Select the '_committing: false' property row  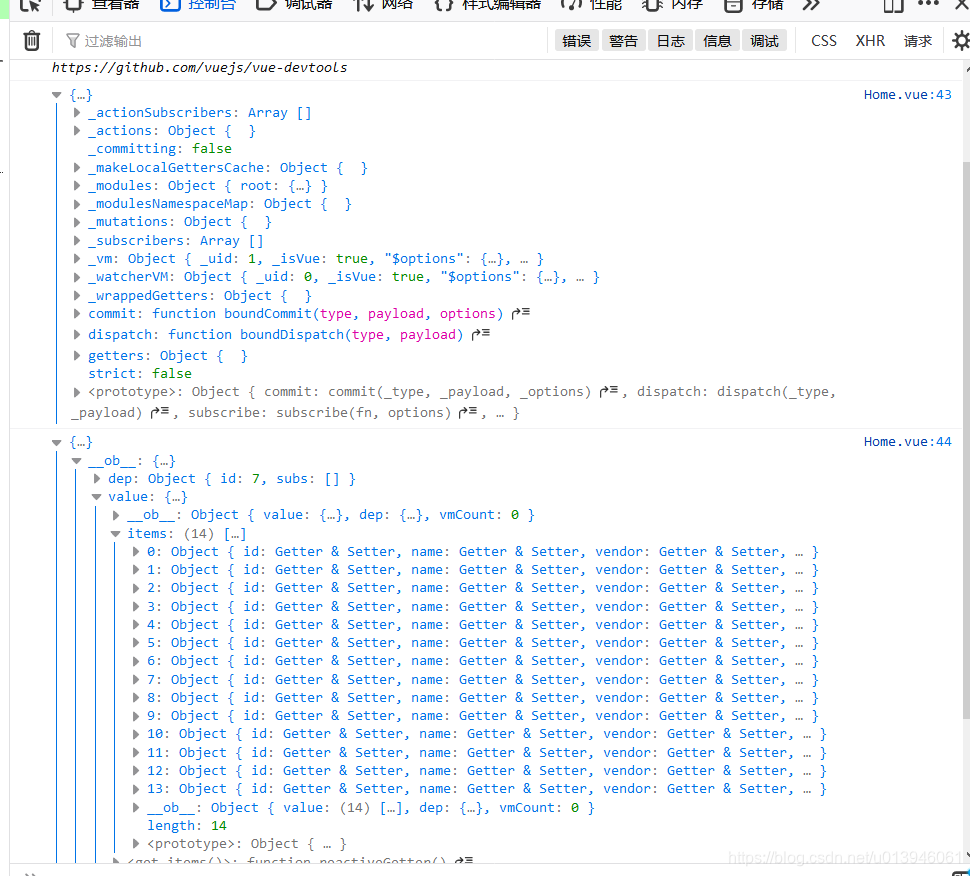click(x=160, y=148)
